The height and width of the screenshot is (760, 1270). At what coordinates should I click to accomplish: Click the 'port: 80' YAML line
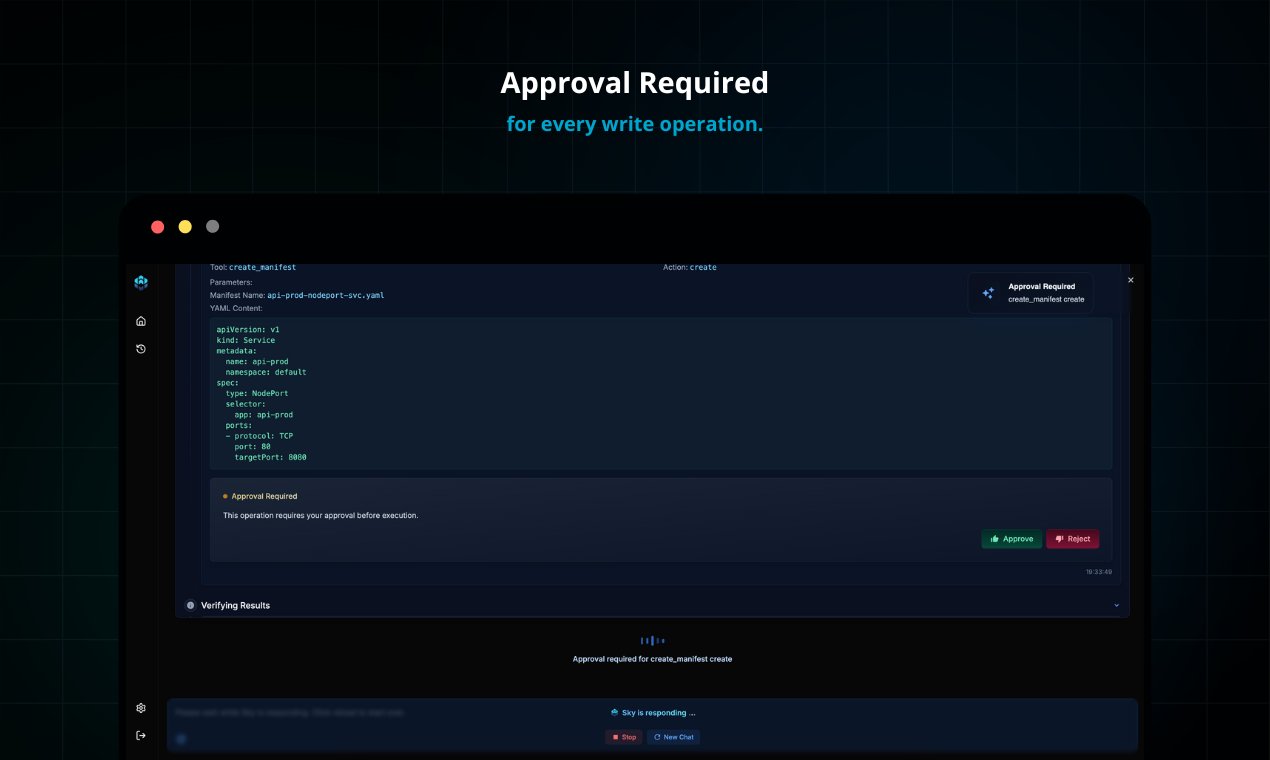[253, 447]
